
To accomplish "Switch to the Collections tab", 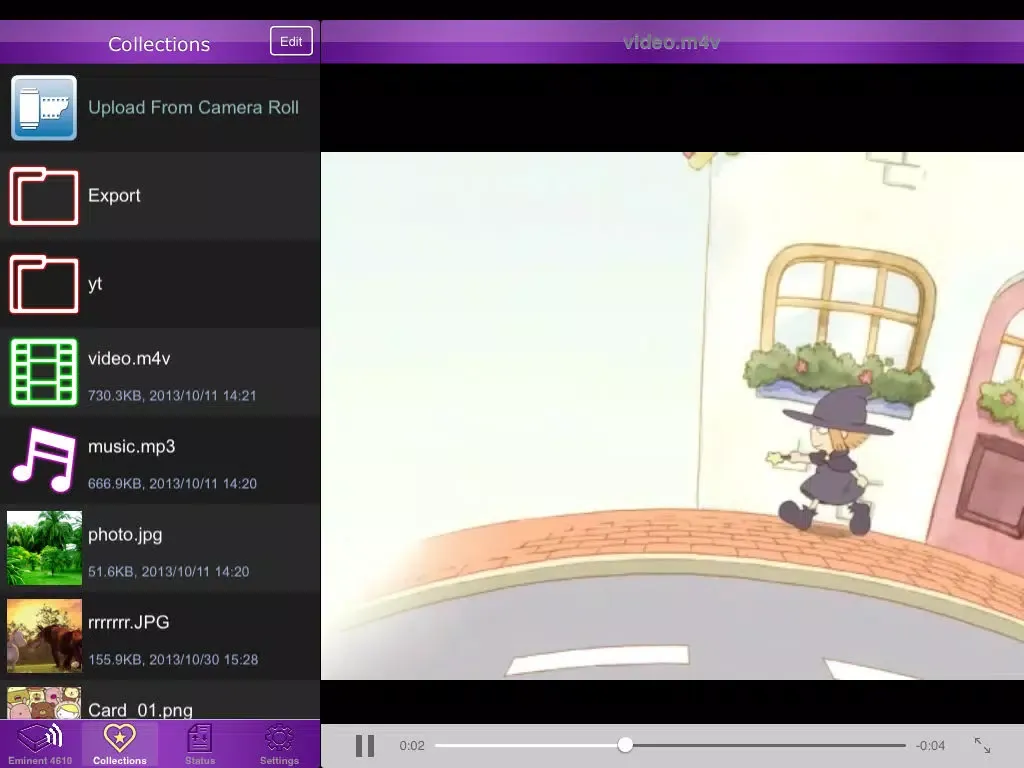I will [120, 744].
